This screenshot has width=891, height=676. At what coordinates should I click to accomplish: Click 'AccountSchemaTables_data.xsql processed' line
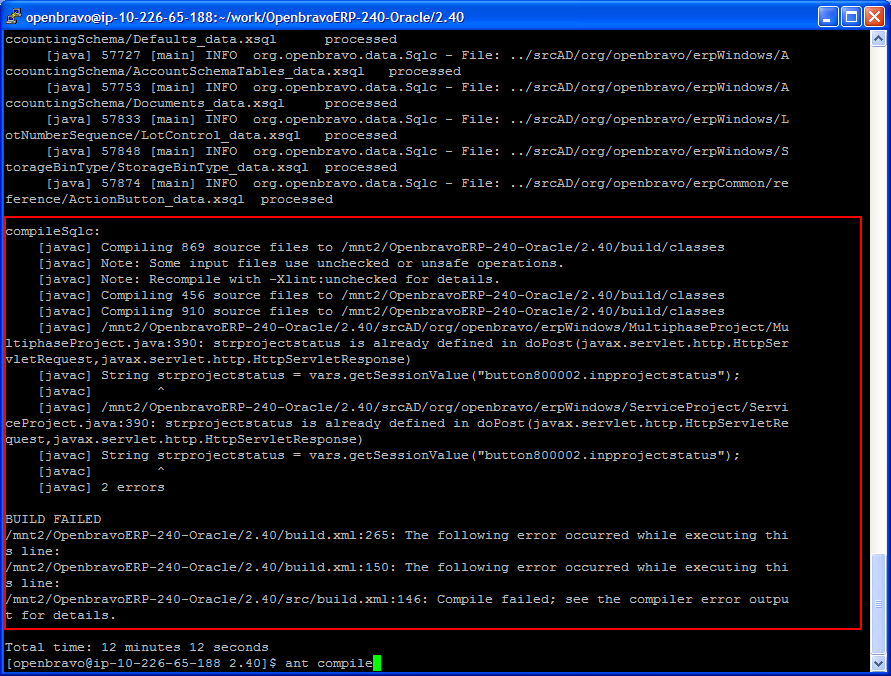coord(233,72)
